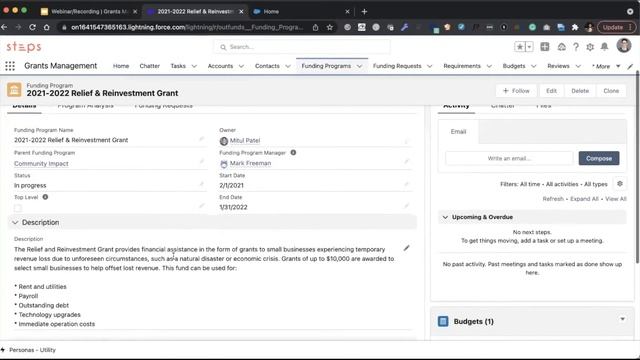Edit the Description field with pencil icon
Image resolution: width=640 pixels, height=360 pixels.
click(406, 248)
